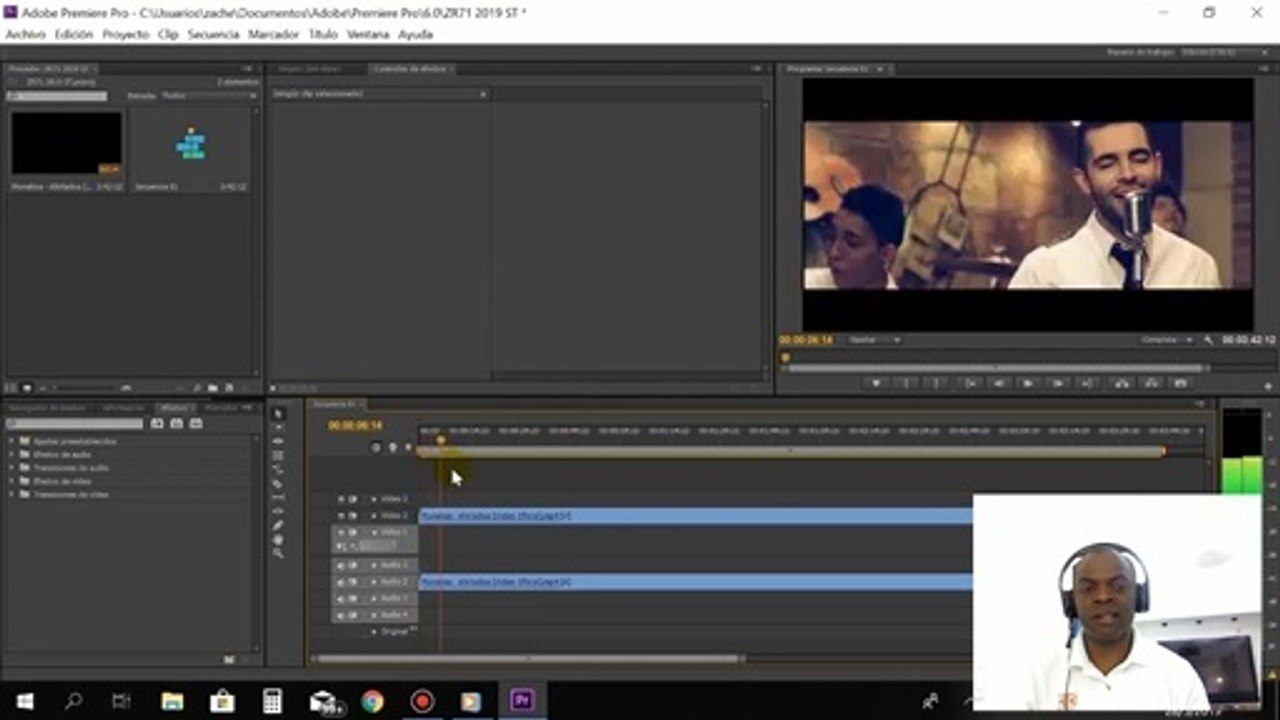Viewport: 1280px width, 720px height.
Task: Play the sequence in the Program monitor
Action: tap(1028, 383)
